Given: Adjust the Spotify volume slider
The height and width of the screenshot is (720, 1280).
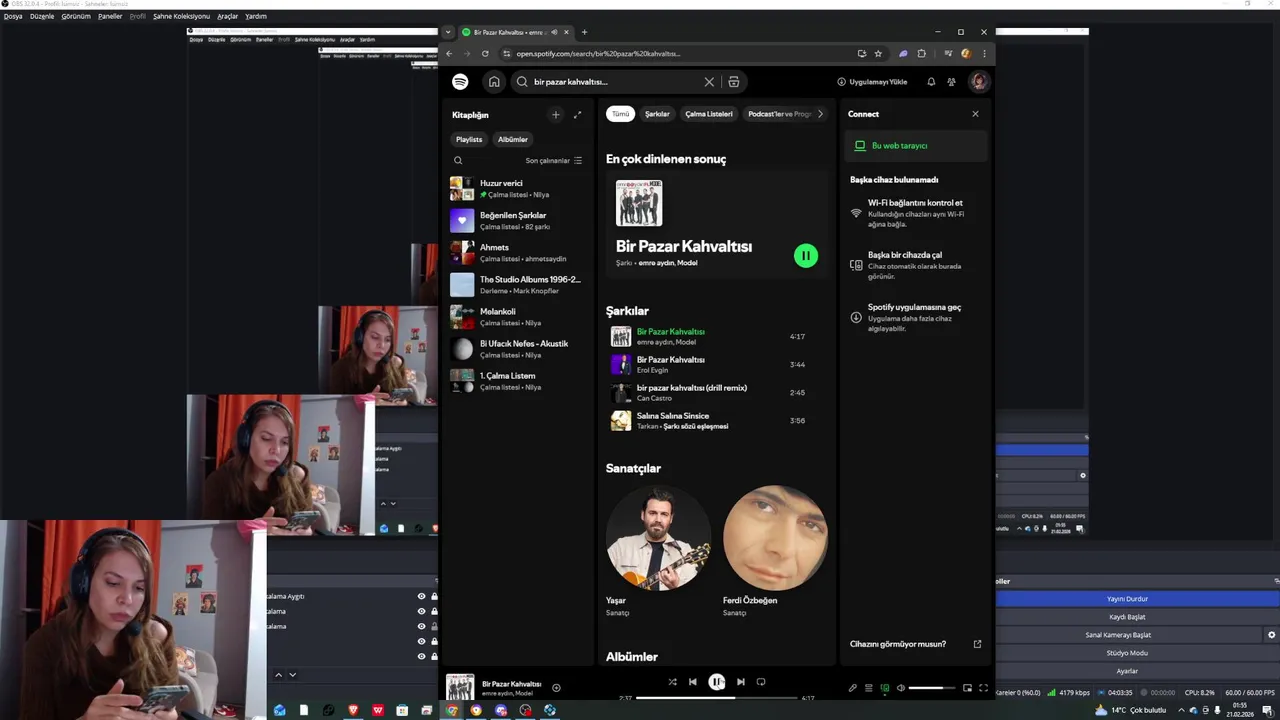Looking at the screenshot, I should click(931, 688).
